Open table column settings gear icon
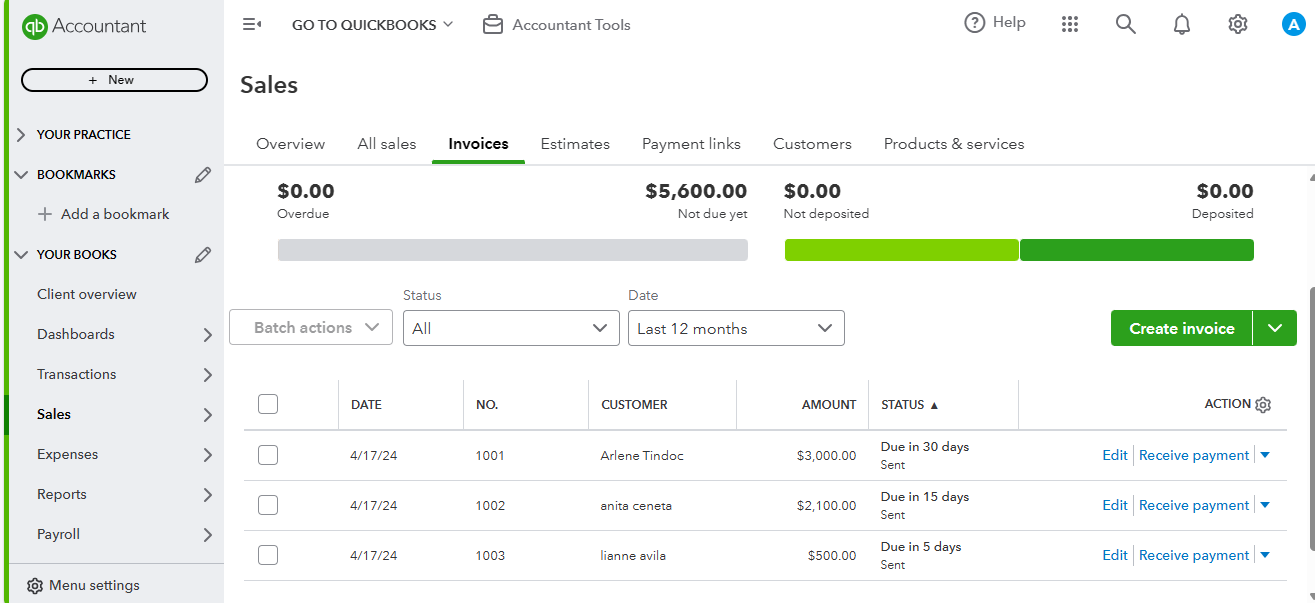Screen dimensions: 1315x603 [x=1263, y=405]
